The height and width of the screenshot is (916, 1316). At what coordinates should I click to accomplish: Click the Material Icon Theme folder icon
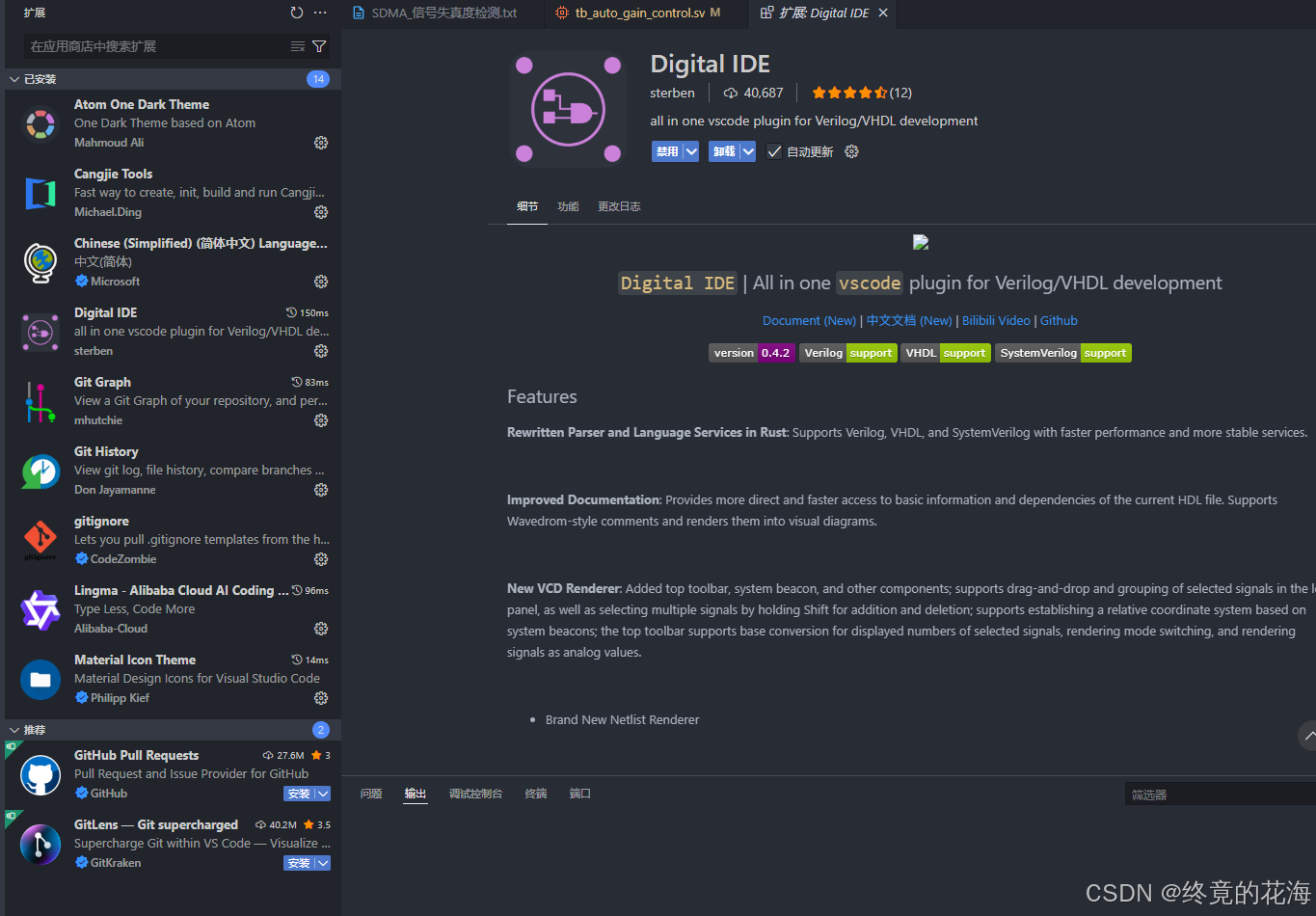[x=40, y=679]
